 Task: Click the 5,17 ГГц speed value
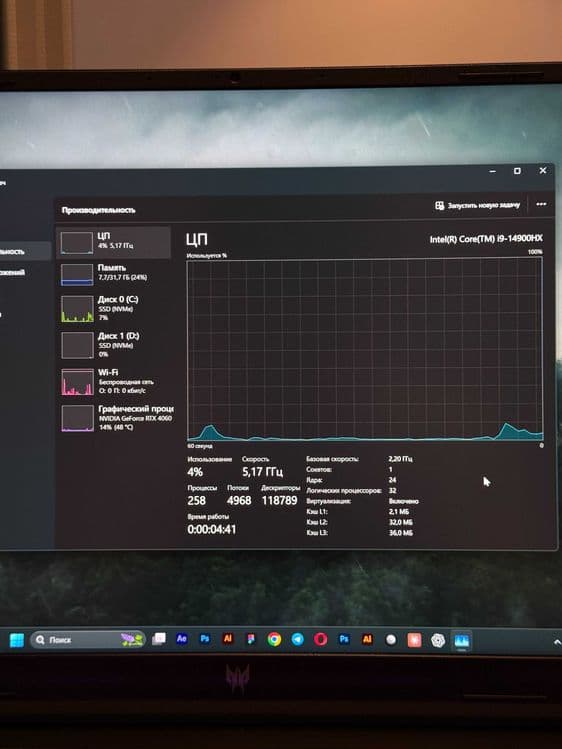tap(262, 472)
